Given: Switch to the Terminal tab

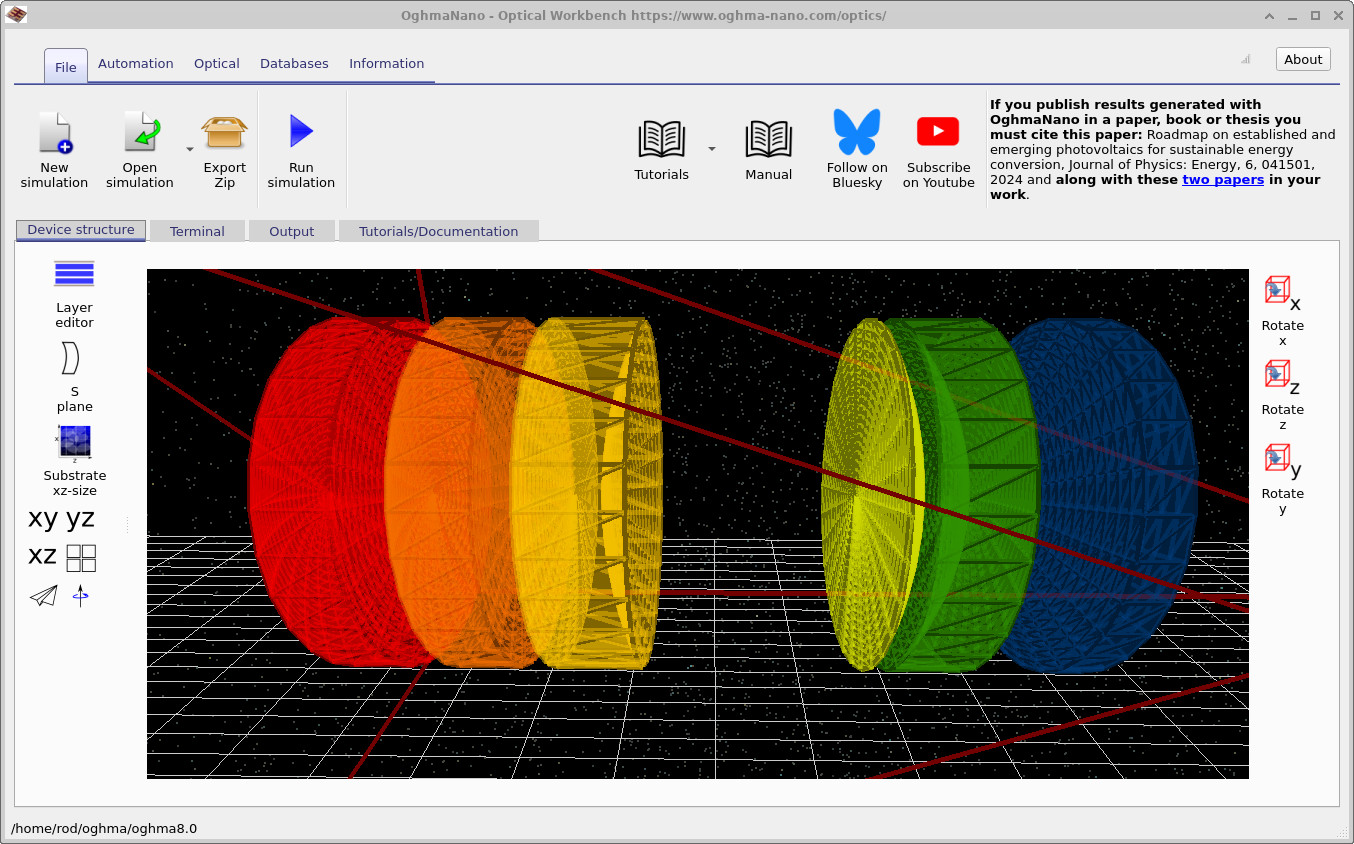Looking at the screenshot, I should (197, 230).
